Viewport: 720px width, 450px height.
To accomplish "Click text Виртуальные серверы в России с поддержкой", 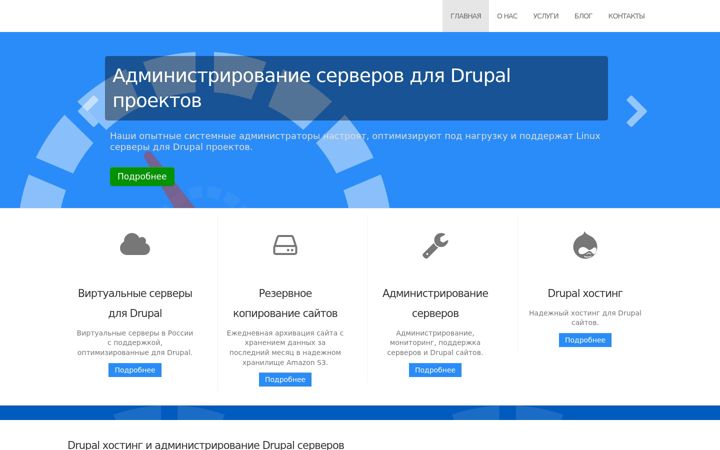I will tap(135, 343).
